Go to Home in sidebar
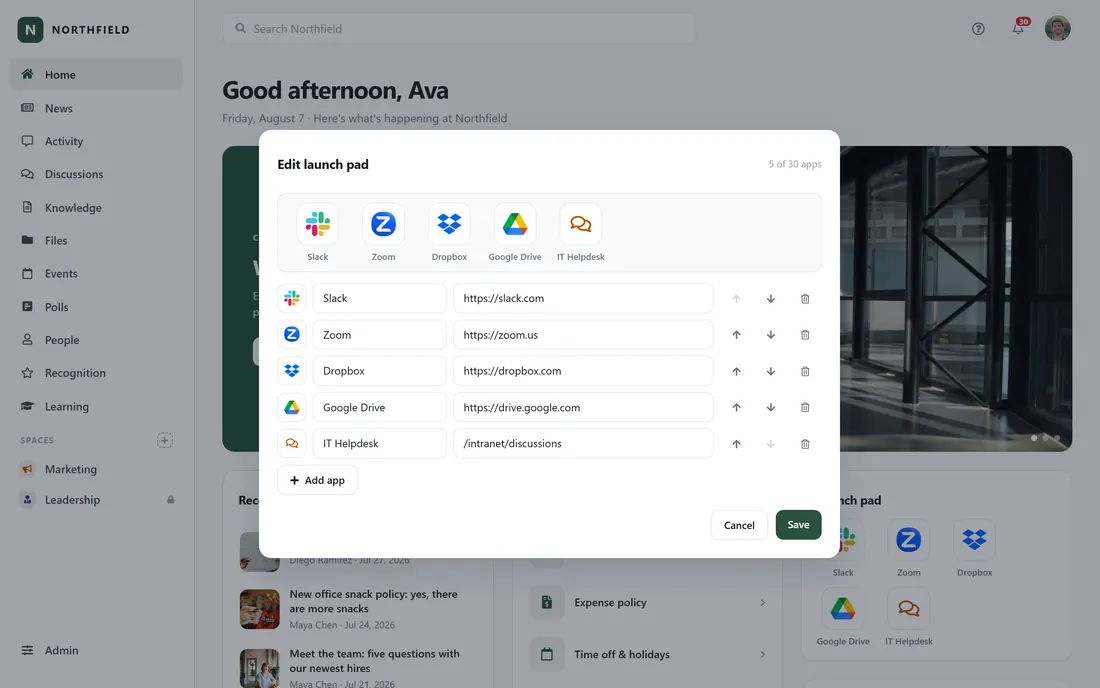 pos(97,74)
